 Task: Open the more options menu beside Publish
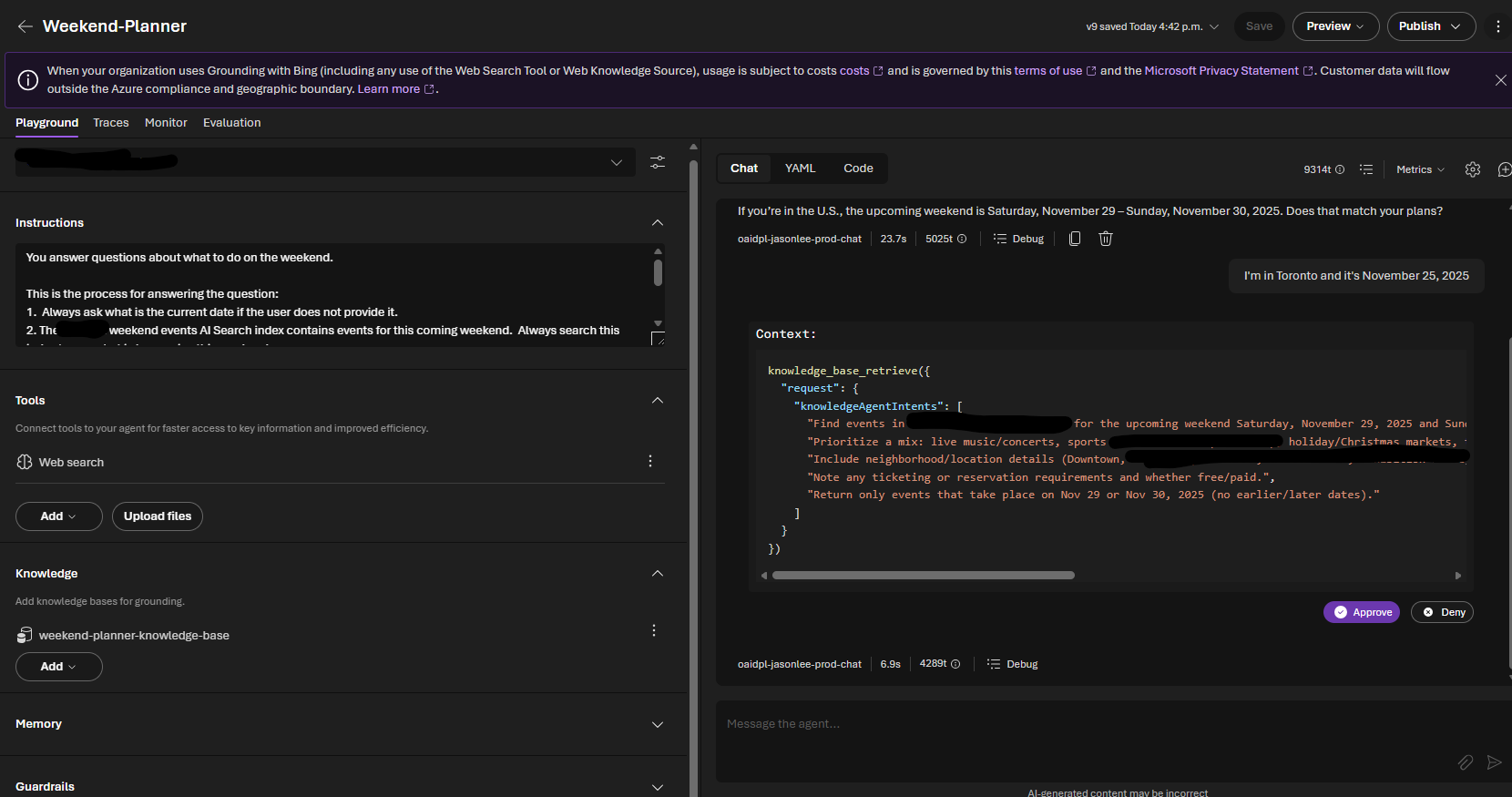(1498, 26)
